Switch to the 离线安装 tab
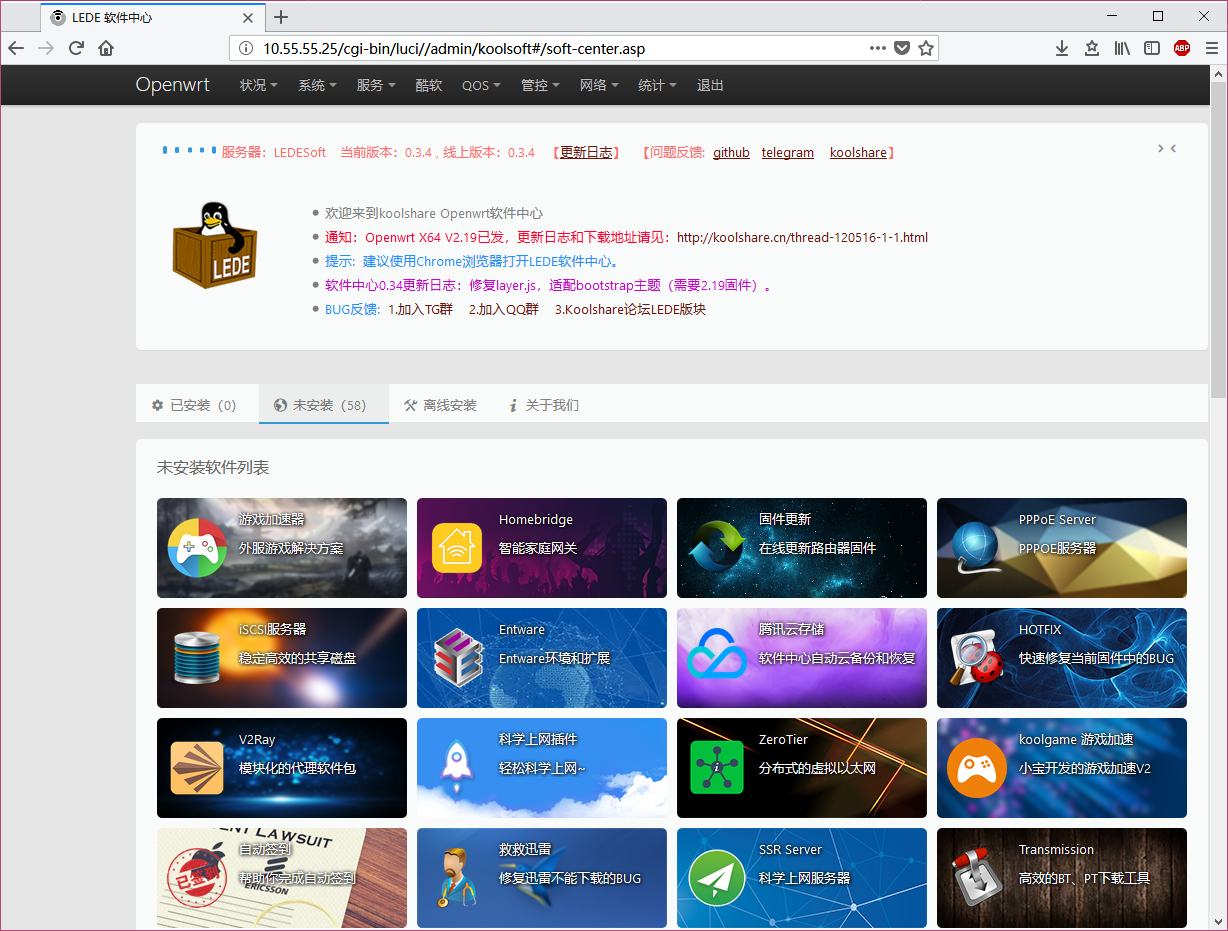This screenshot has height=931, width=1228. (x=440, y=405)
